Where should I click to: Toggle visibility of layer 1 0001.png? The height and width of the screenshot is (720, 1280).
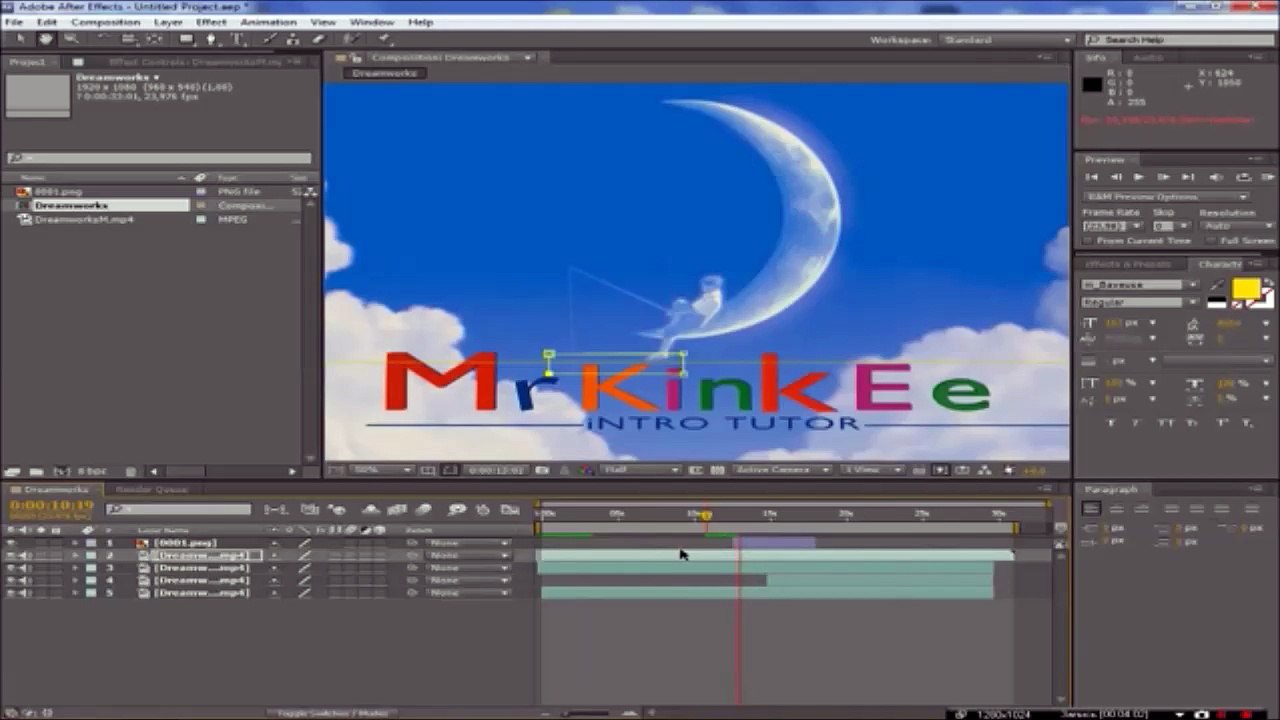[x=11, y=543]
